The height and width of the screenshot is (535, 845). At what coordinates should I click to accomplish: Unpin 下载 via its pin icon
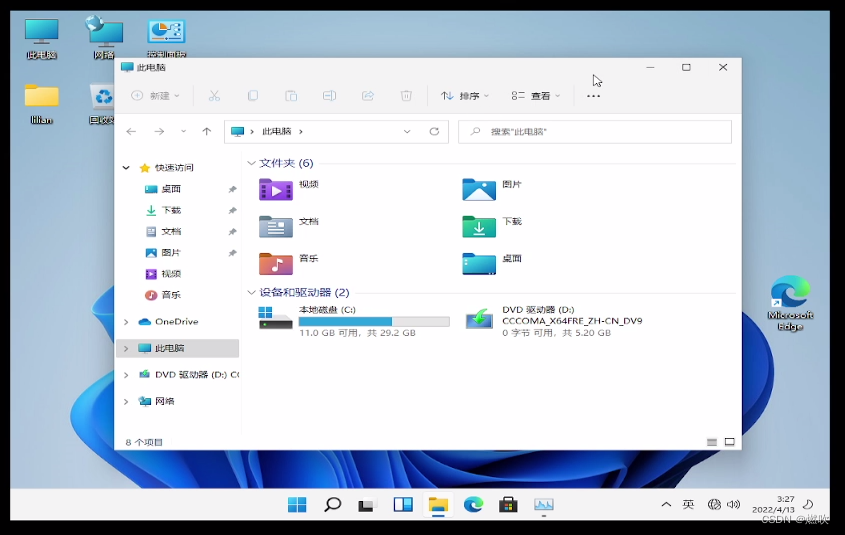click(x=232, y=210)
